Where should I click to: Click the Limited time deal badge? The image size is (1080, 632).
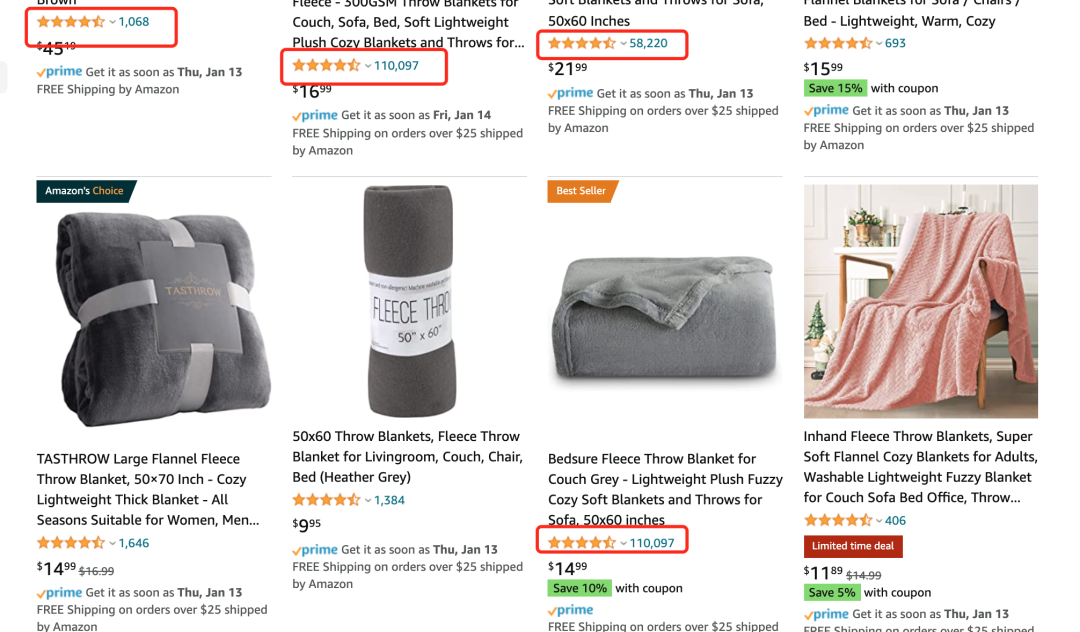(x=853, y=546)
